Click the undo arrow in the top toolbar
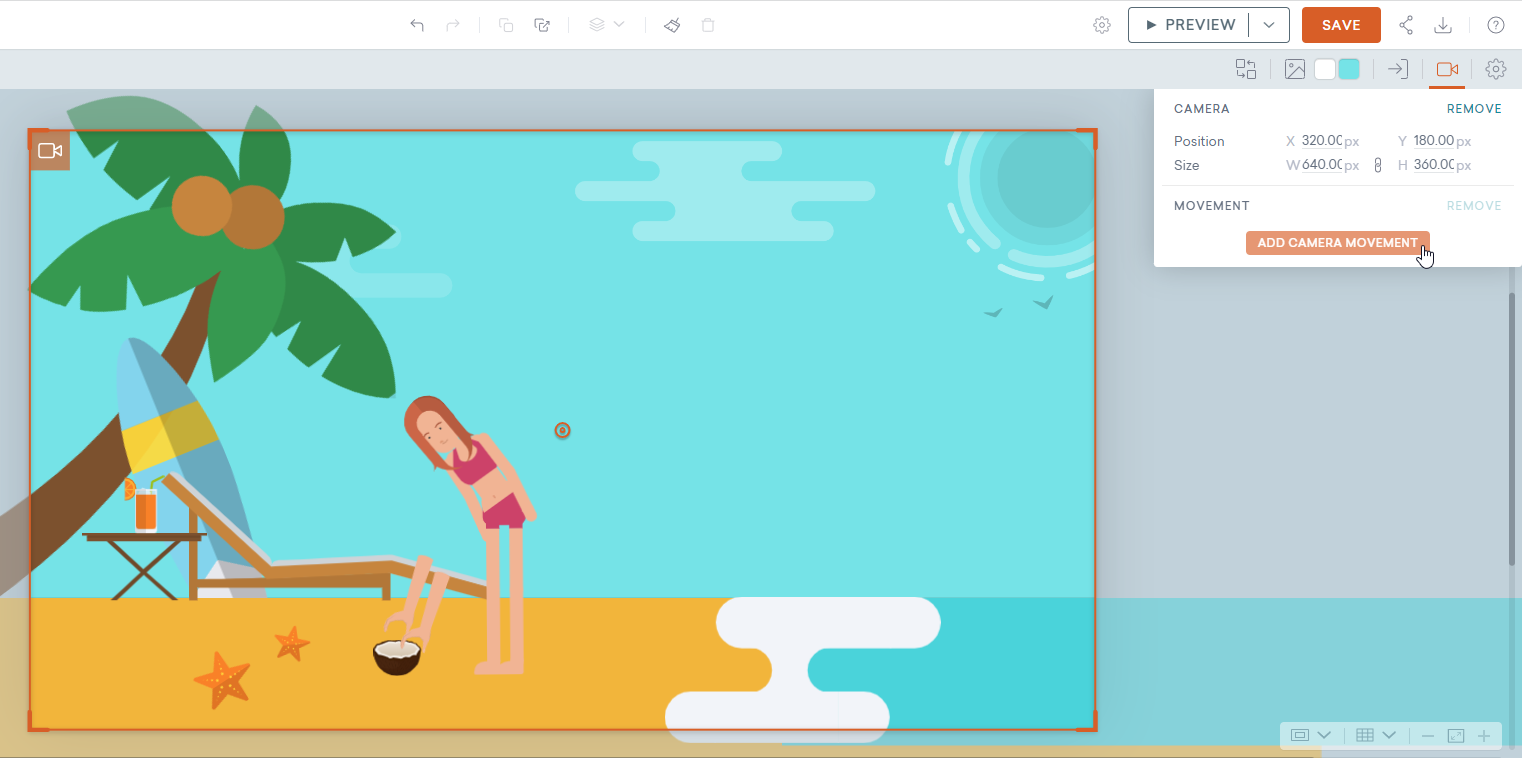 (417, 25)
